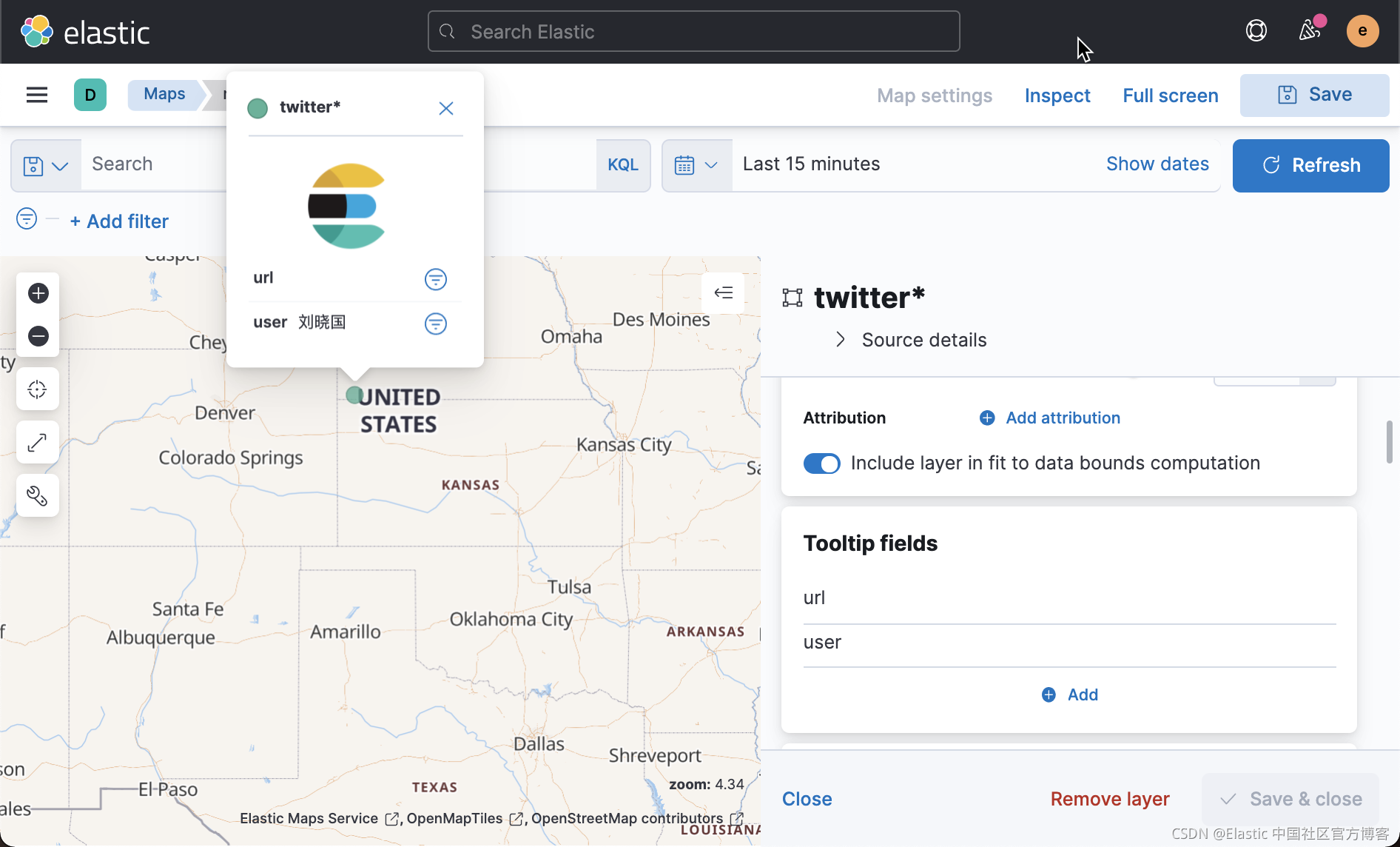The width and height of the screenshot is (1400, 847).
Task: Toggle map fullscreen expand arrows icon
Action: pos(38,443)
